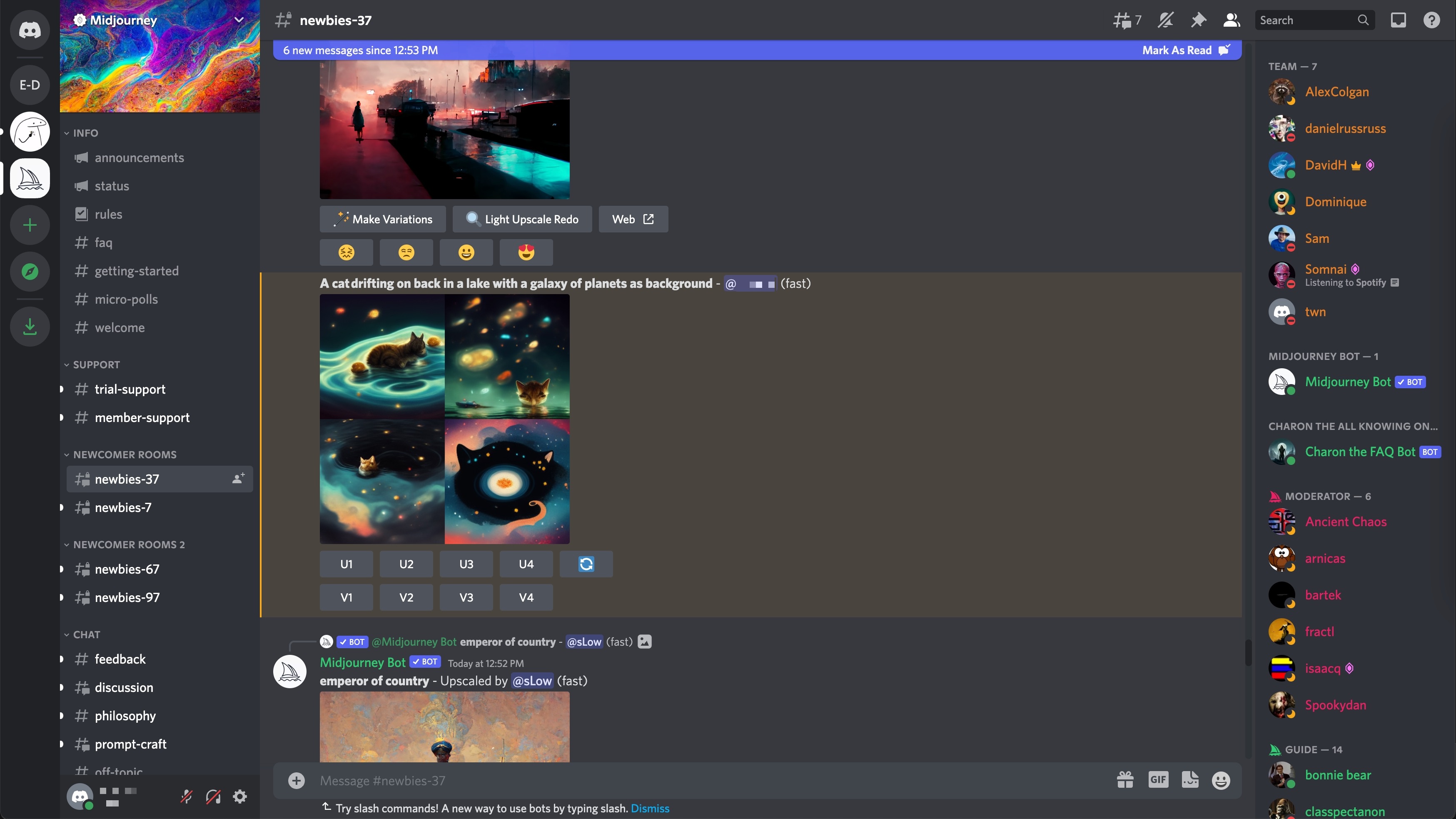Toggle the member list panel
This screenshot has width=1456, height=819.
pos(1232,20)
